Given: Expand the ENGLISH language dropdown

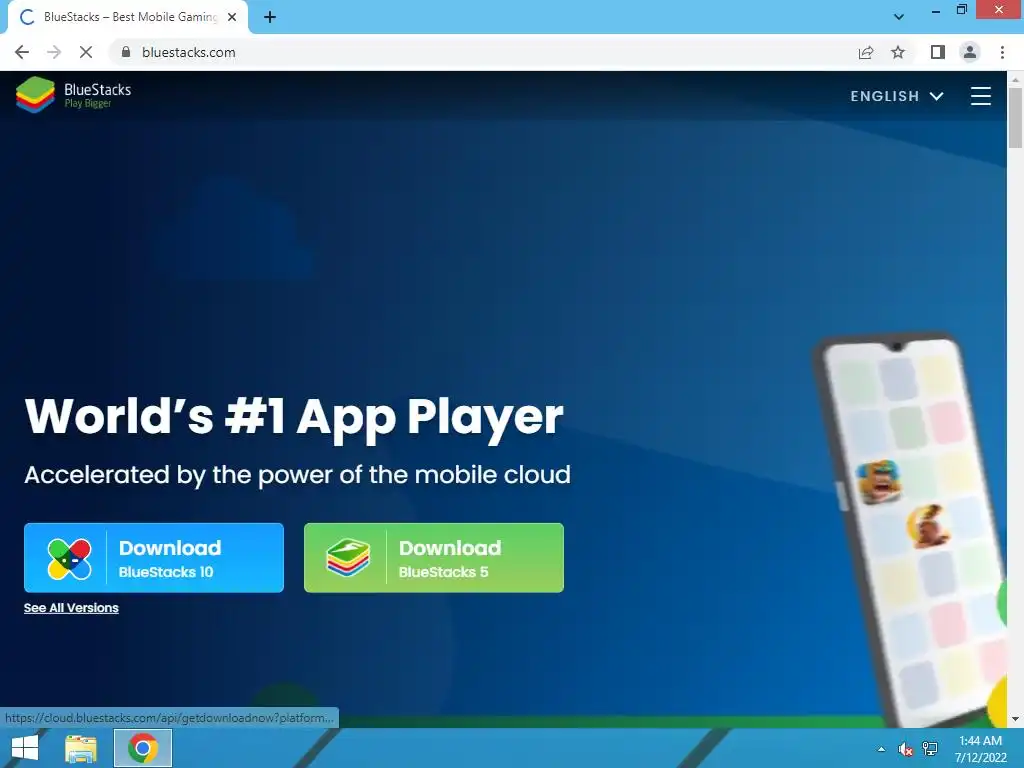Looking at the screenshot, I should pyautogui.click(x=897, y=96).
